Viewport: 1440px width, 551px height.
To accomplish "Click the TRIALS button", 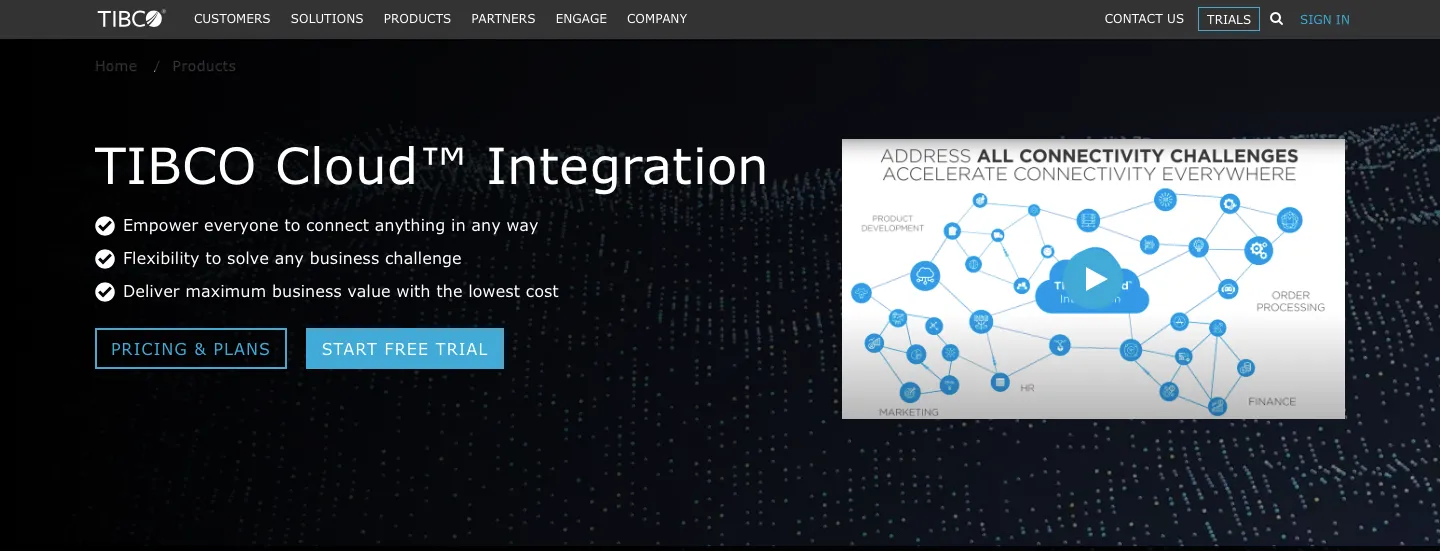I will pyautogui.click(x=1229, y=19).
